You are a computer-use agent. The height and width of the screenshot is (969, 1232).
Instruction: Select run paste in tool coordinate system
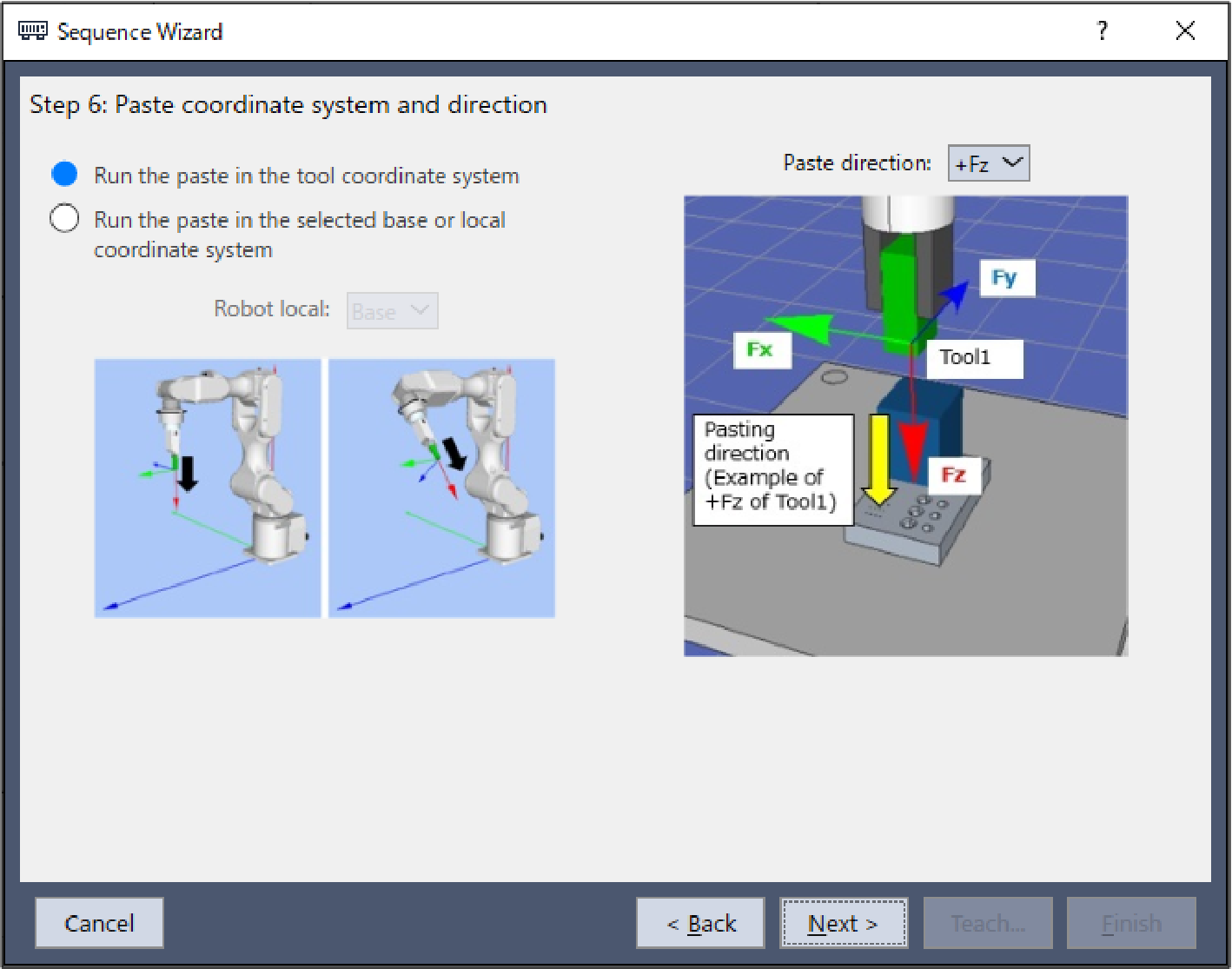point(65,175)
